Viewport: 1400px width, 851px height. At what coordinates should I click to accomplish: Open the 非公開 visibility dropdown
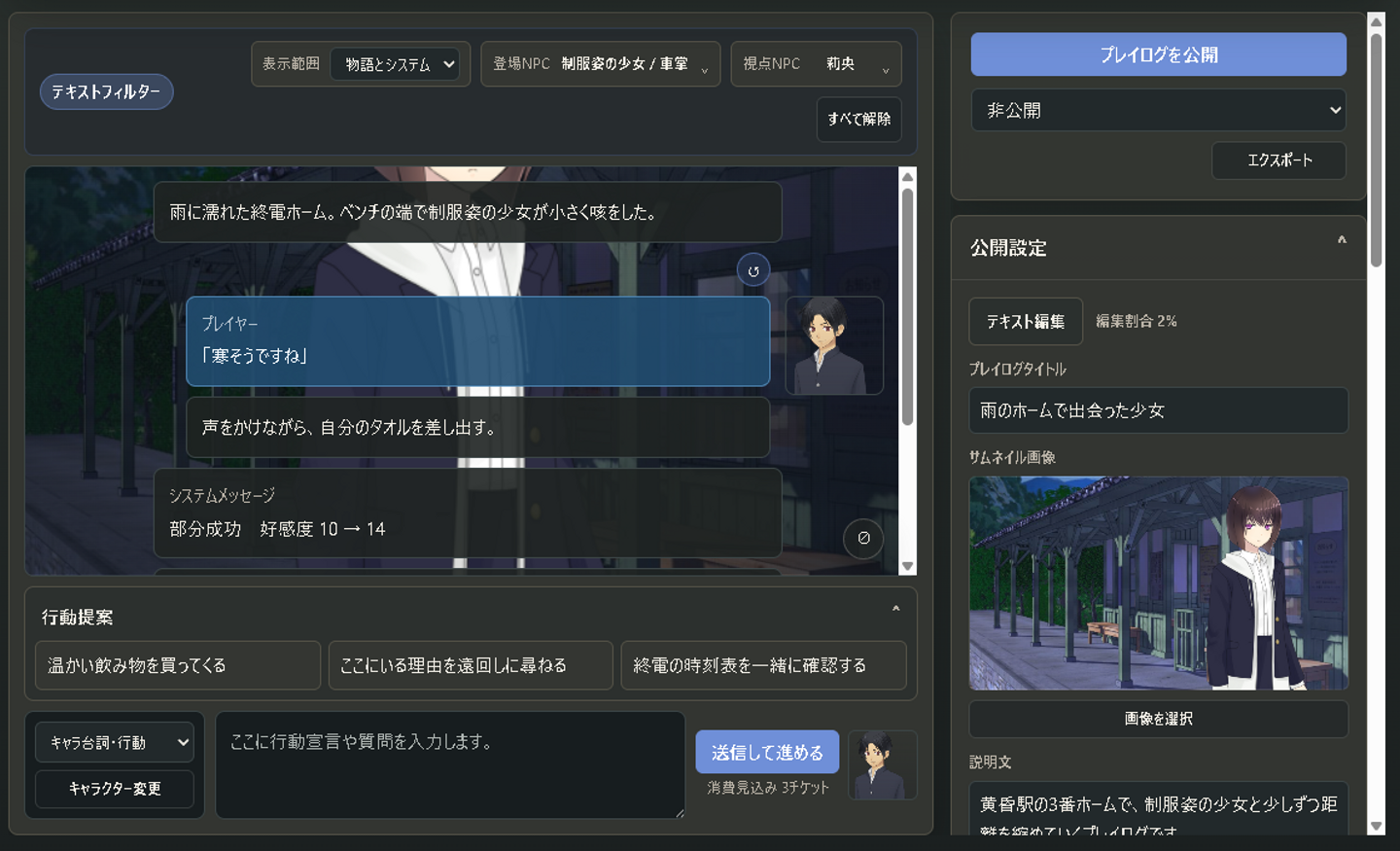point(1158,111)
